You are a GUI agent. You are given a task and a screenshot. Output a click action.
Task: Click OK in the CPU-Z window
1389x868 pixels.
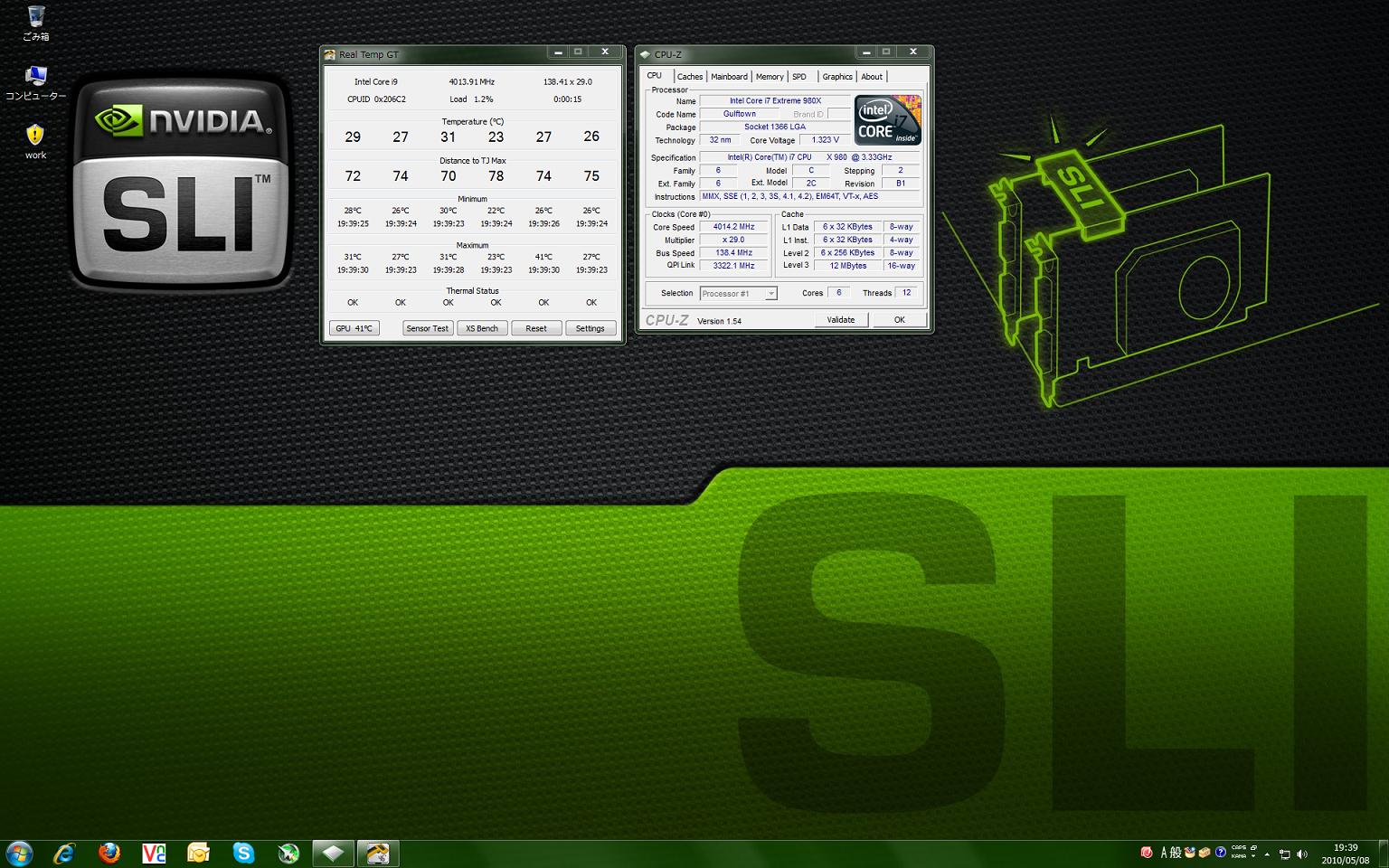(x=900, y=320)
